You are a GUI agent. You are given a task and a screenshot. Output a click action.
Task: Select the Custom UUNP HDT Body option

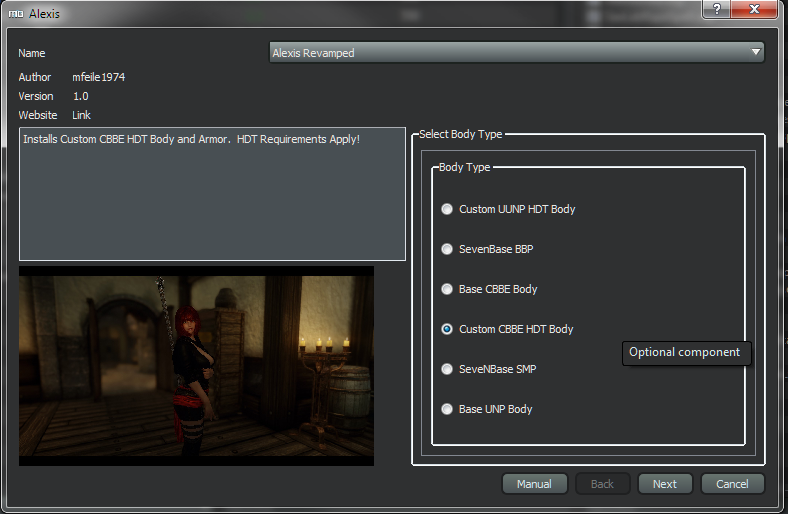[447, 210]
